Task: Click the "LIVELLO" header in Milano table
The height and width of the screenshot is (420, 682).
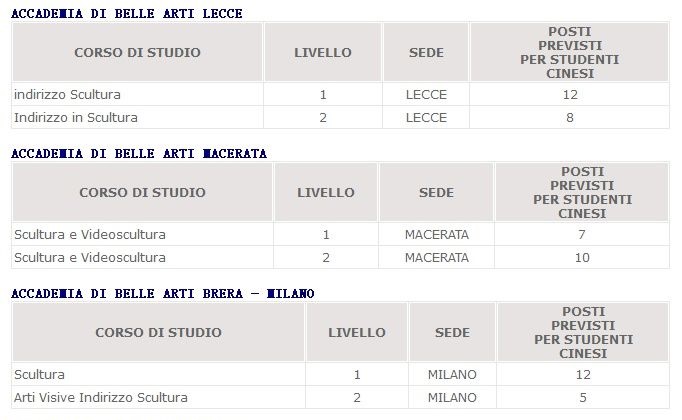Action: (x=357, y=332)
